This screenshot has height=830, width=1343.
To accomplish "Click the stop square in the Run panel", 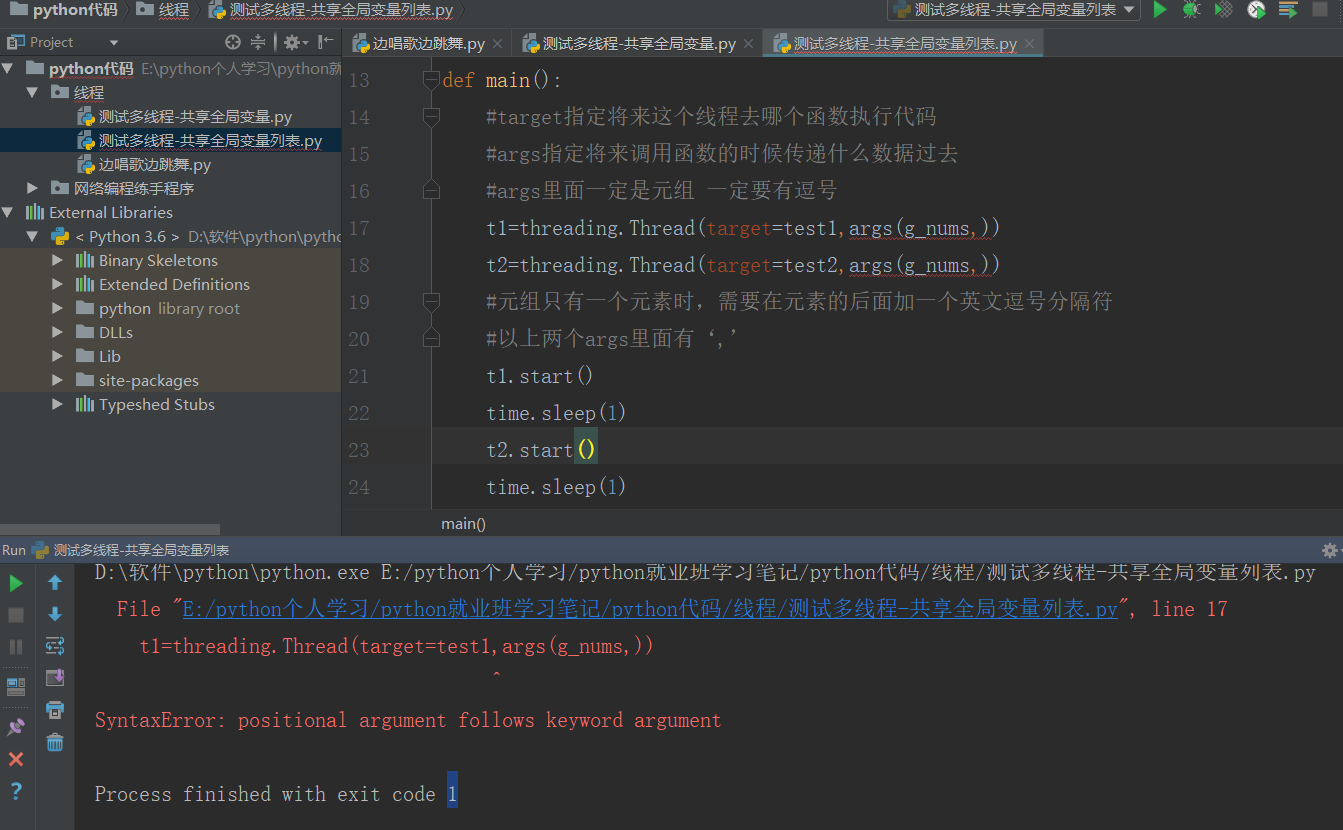I will [16, 614].
